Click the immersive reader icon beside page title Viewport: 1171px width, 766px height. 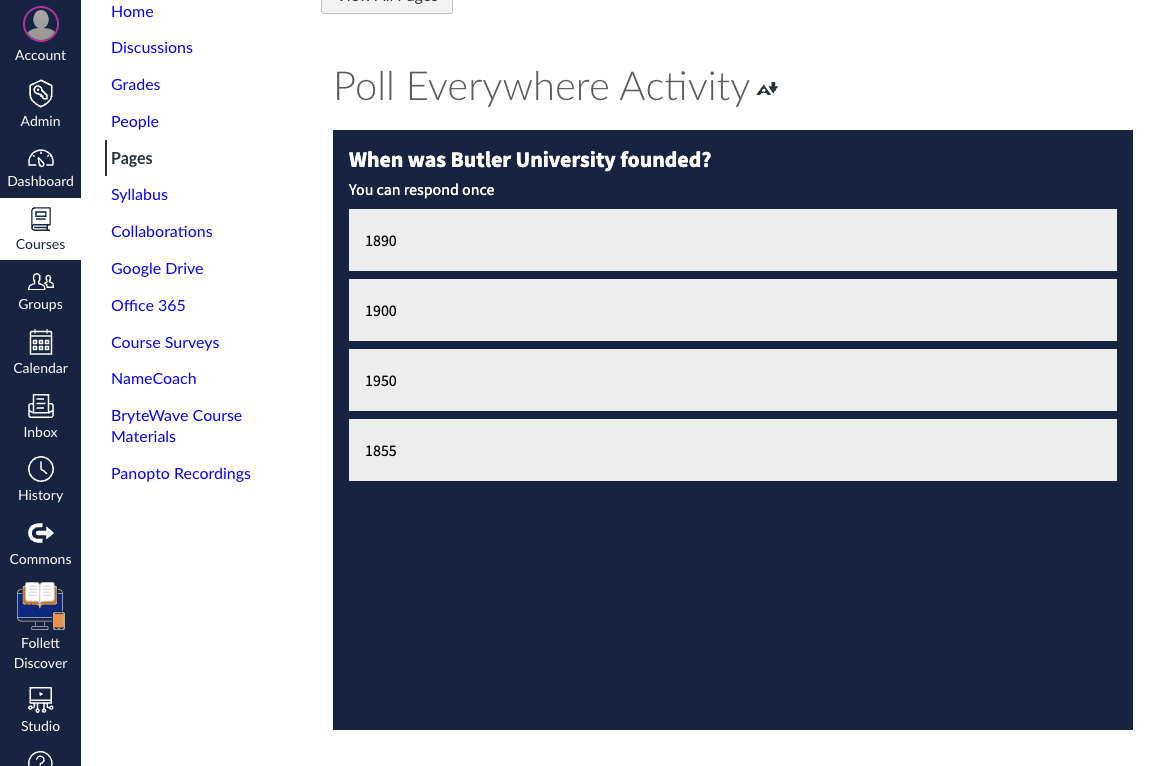(767, 89)
